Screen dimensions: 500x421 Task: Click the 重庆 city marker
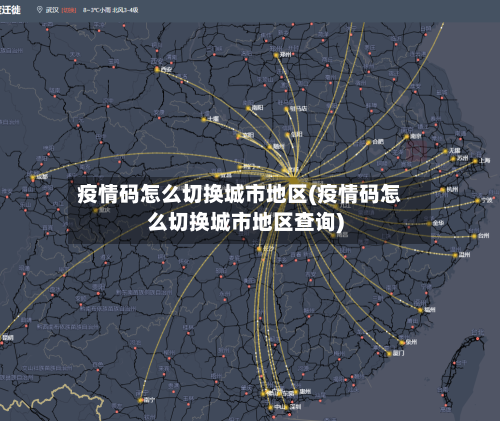[96, 210]
